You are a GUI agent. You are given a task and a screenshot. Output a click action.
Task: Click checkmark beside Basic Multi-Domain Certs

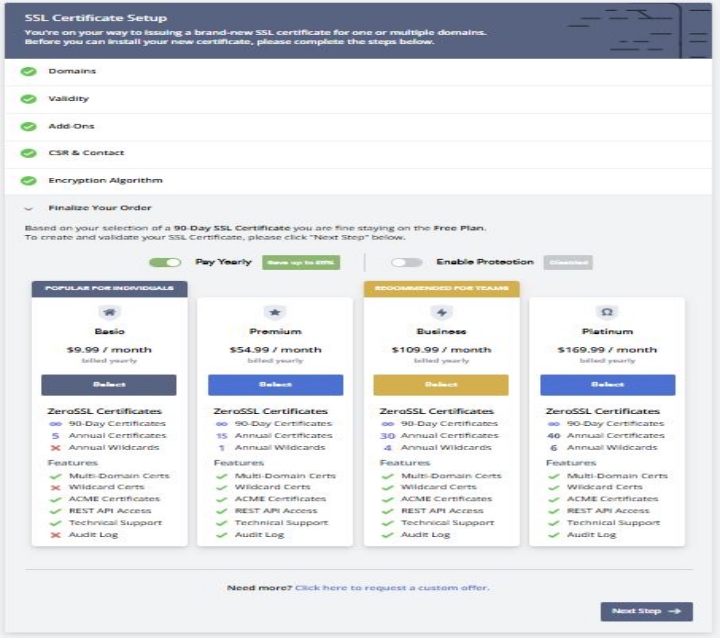(x=56, y=476)
